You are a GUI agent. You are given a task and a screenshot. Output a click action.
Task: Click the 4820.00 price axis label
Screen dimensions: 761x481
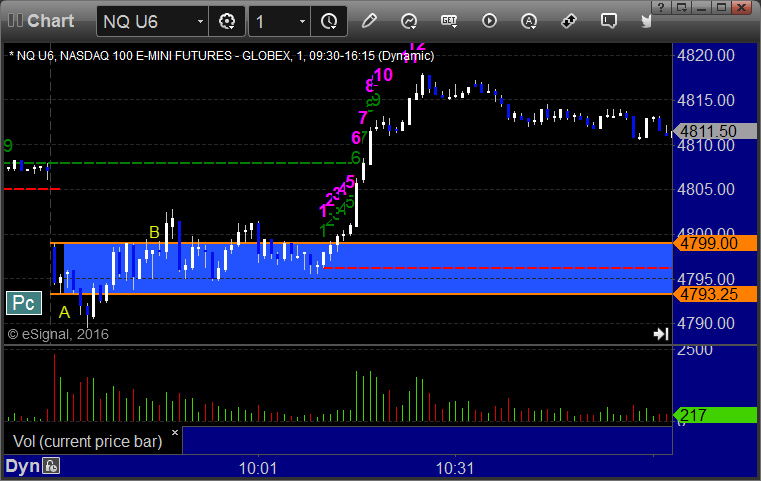pyautogui.click(x=706, y=55)
